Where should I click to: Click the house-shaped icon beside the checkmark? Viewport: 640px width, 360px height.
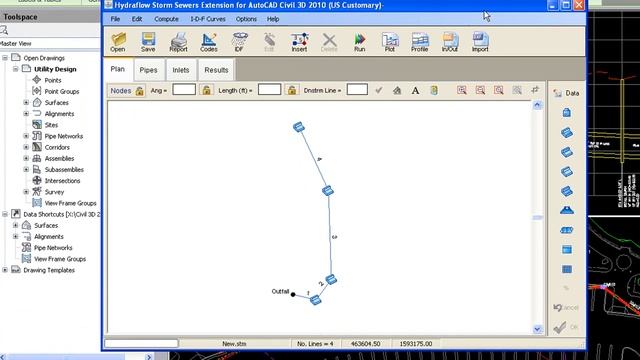click(397, 90)
